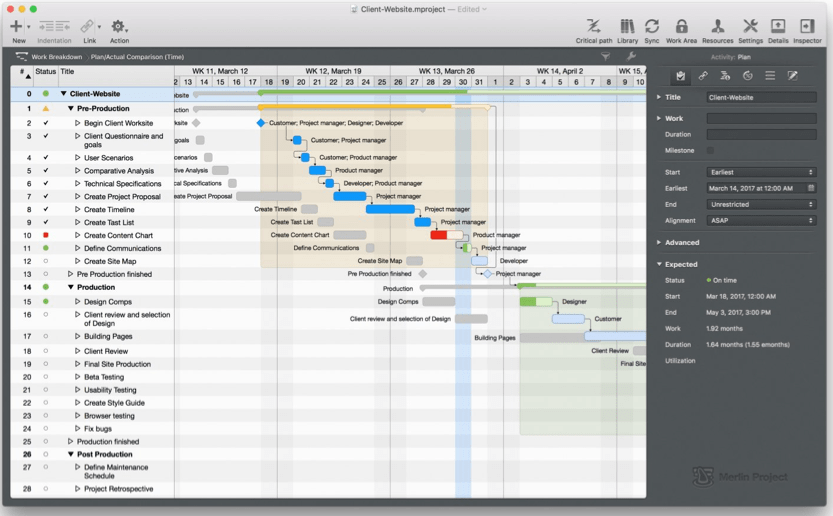Open the Settings tools icon

750,26
